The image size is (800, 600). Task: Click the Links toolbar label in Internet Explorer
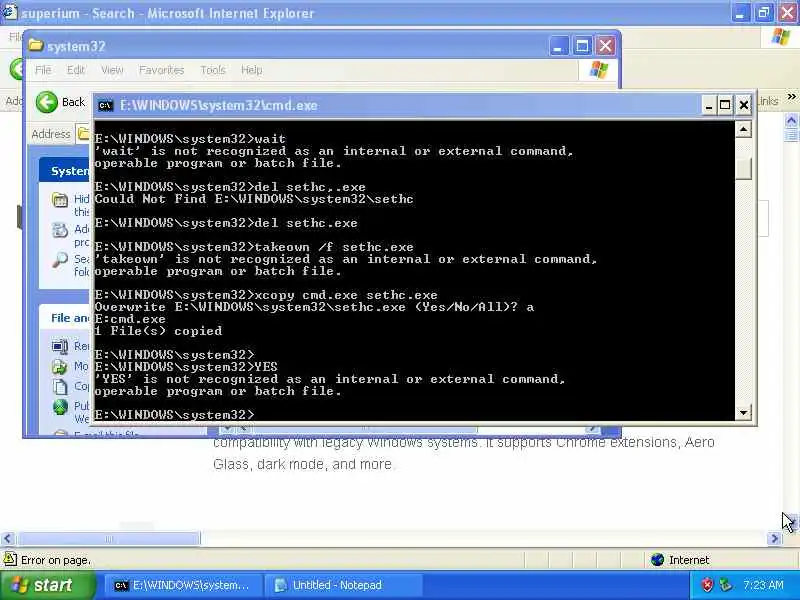pos(768,101)
